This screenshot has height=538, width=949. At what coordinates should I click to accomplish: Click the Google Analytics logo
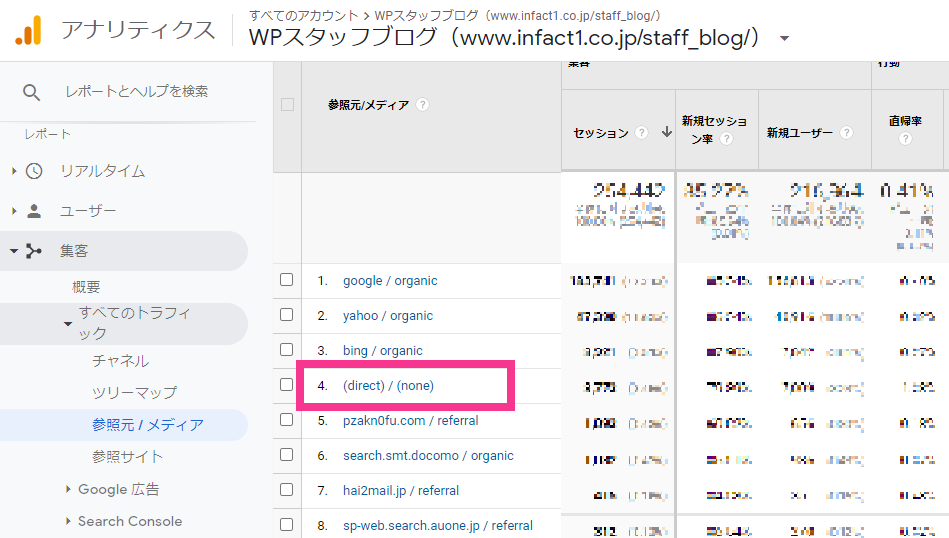click(28, 30)
